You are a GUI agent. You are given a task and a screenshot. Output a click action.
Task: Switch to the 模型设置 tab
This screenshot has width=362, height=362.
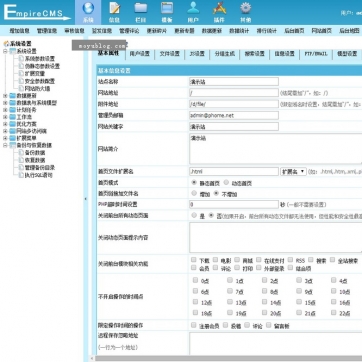coord(347,54)
